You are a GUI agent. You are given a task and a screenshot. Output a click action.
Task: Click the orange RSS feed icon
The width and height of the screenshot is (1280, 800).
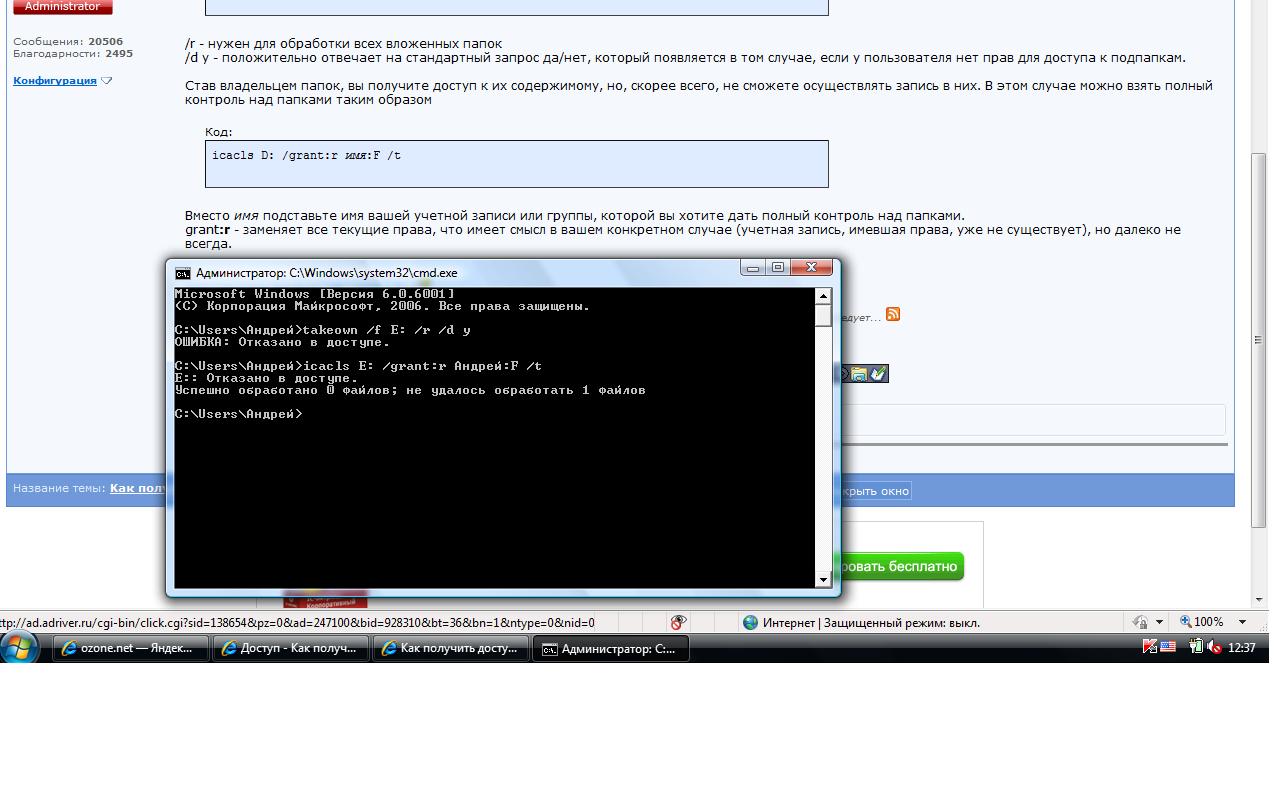[x=893, y=314]
